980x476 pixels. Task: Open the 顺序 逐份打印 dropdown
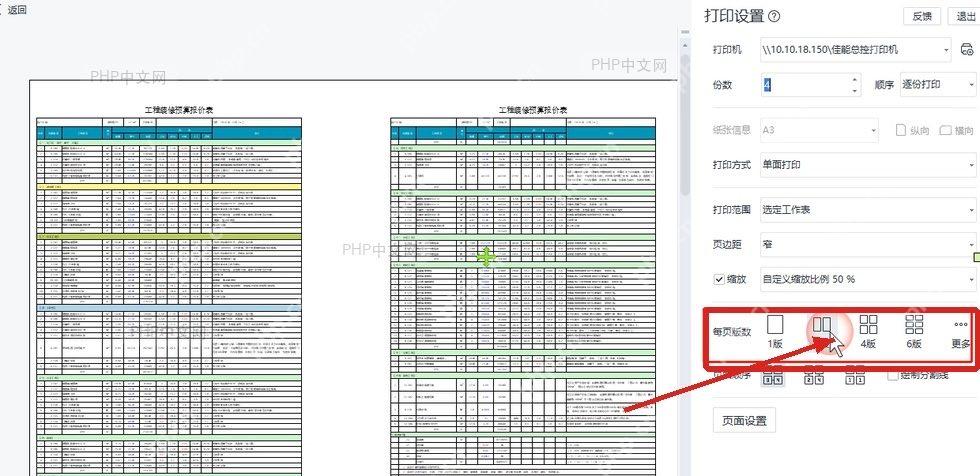(x=938, y=84)
